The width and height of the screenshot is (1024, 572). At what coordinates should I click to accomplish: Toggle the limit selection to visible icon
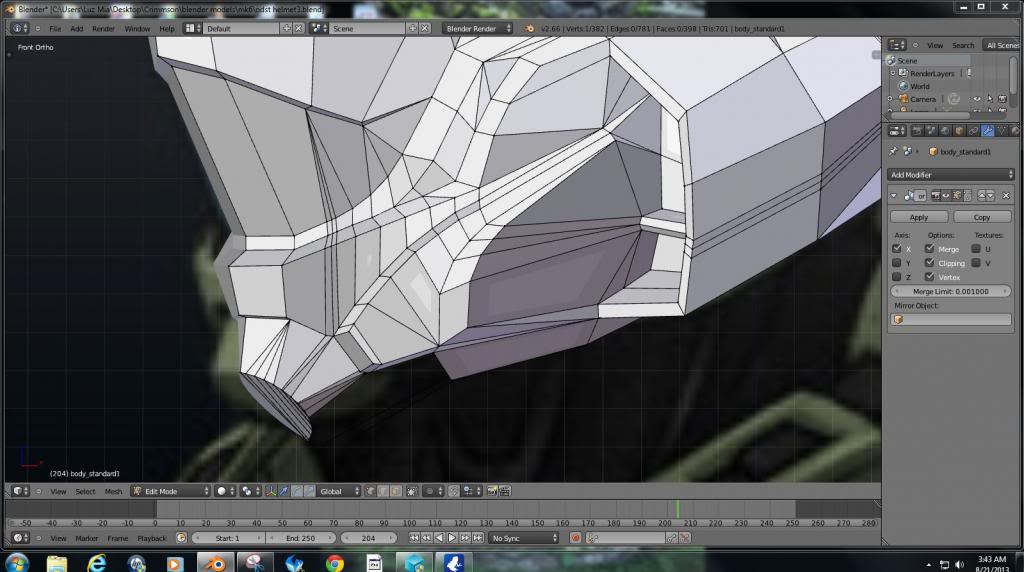tap(411, 491)
